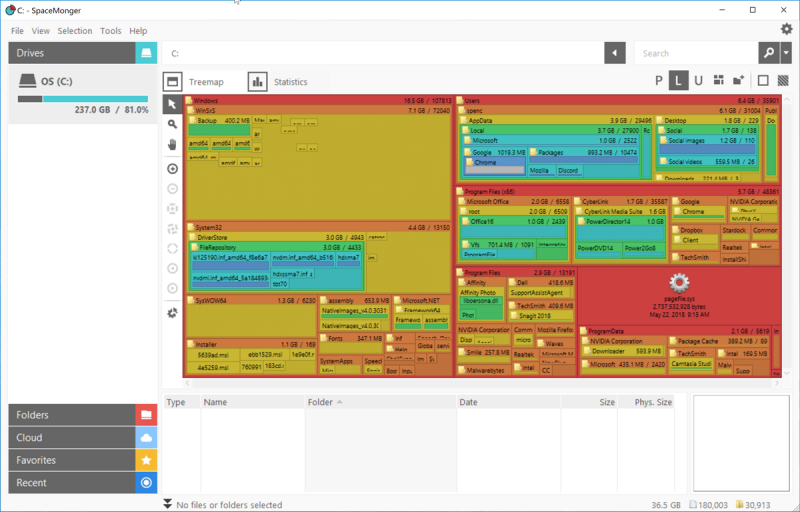Toggle the P display mode
Viewport: 800px width, 512px height.
click(x=659, y=81)
